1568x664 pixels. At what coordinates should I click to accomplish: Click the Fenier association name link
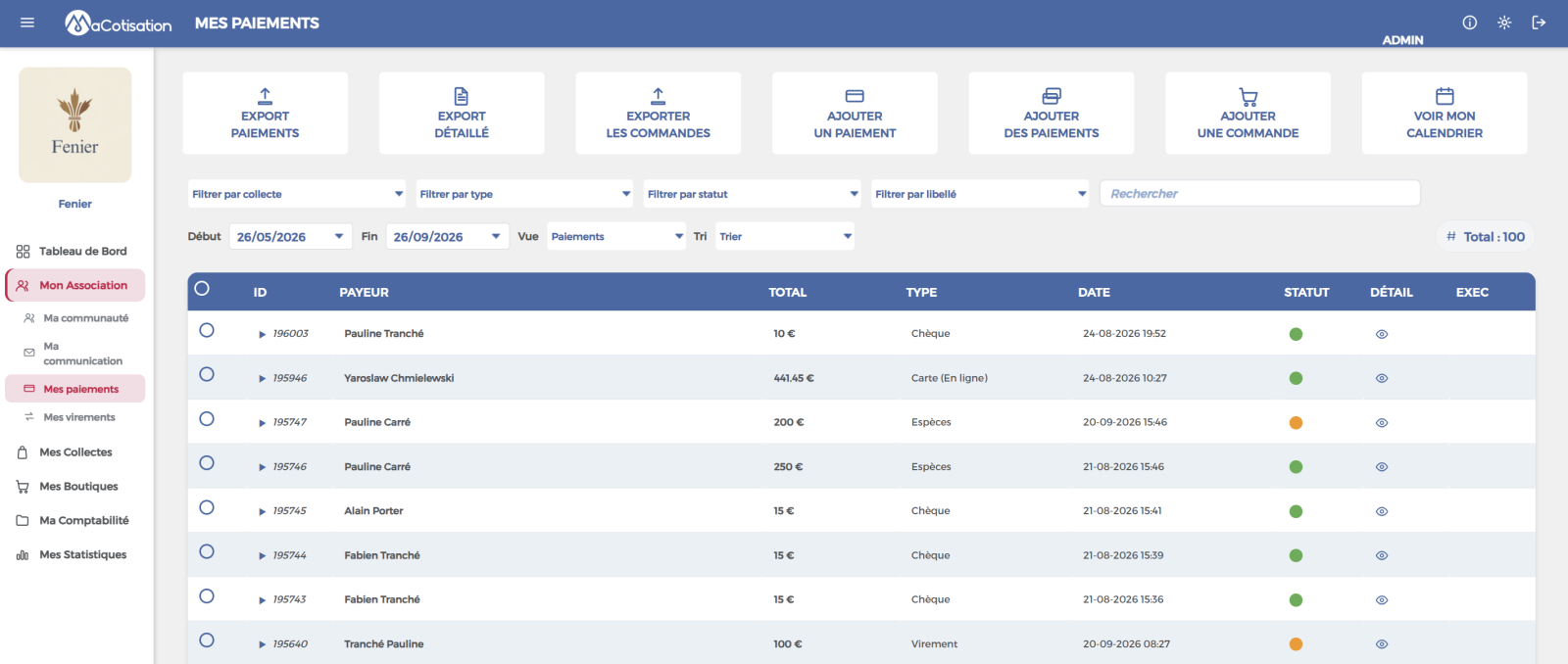pyautogui.click(x=75, y=204)
